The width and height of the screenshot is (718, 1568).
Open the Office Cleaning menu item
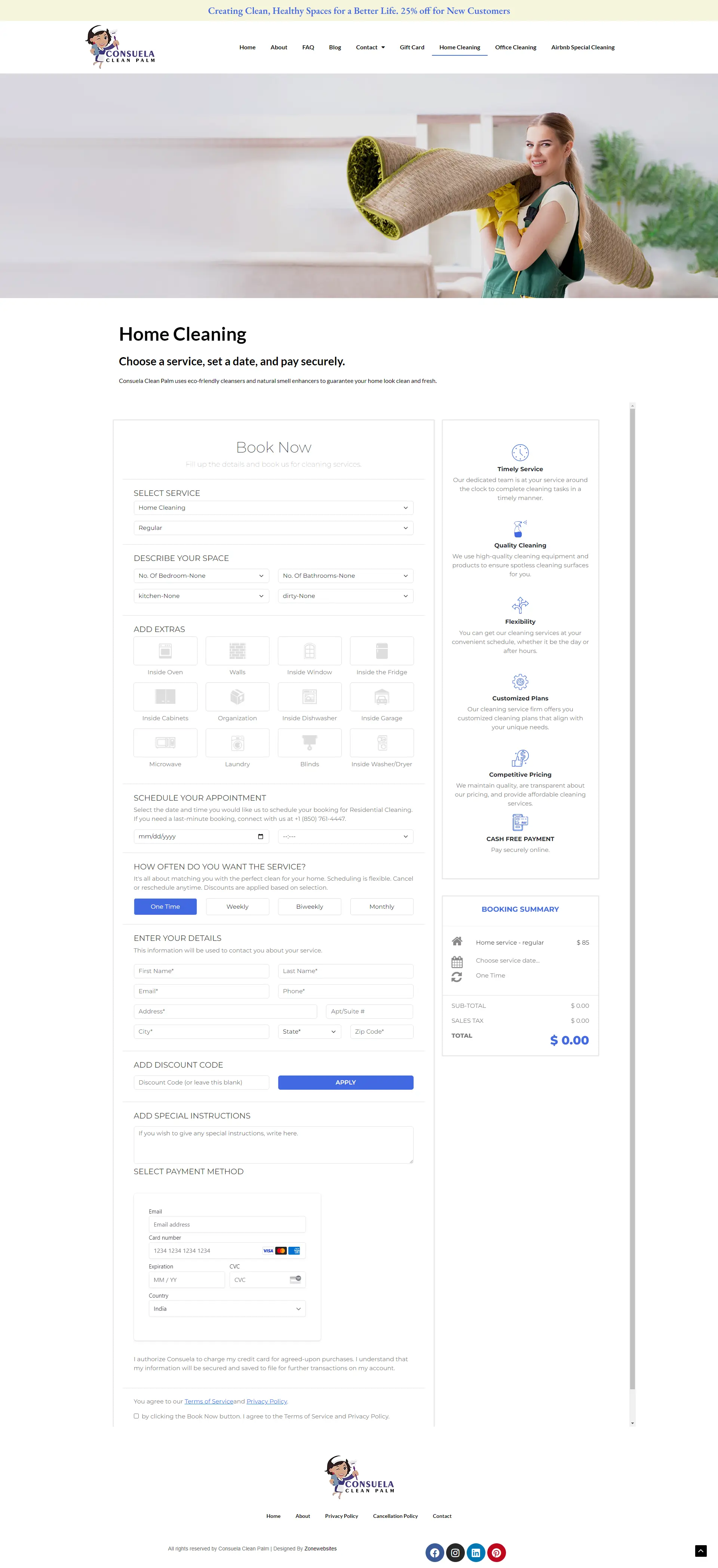[515, 47]
